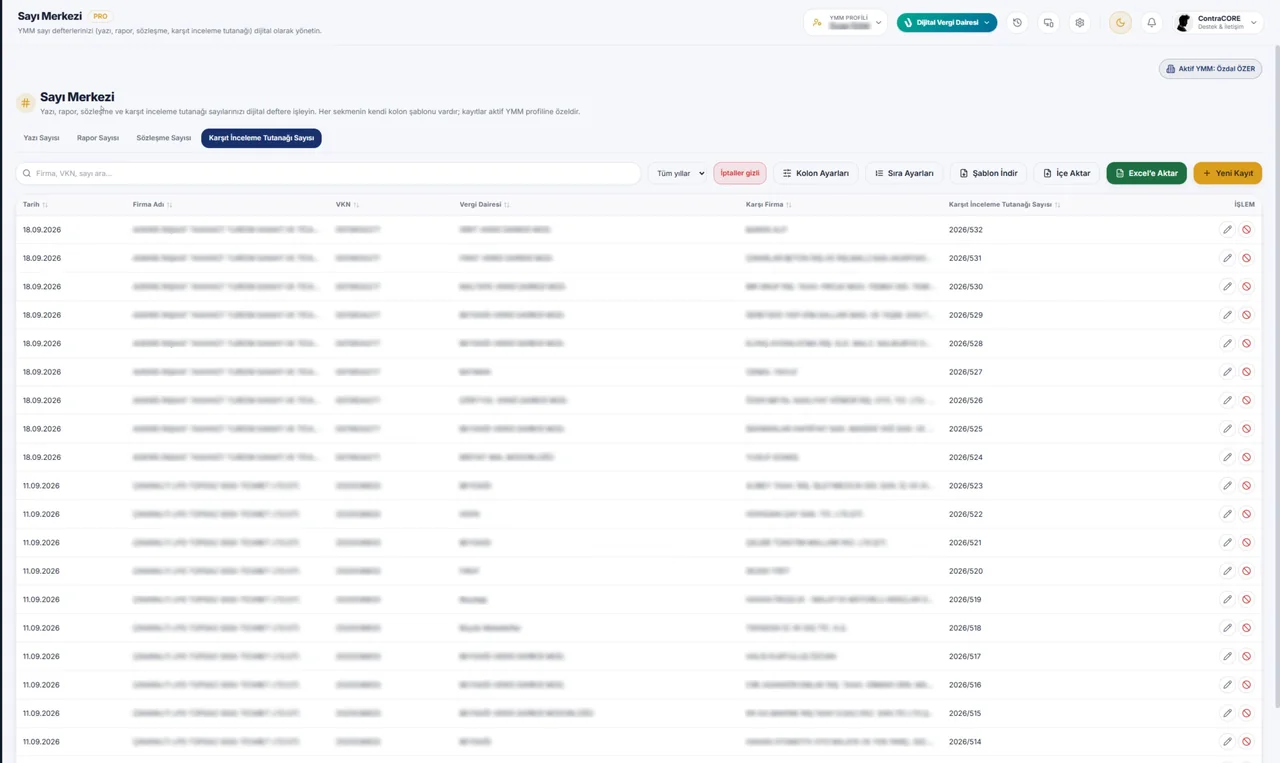The image size is (1280, 763).
Task: Toggle the İptaller gizli filter
Action: (x=740, y=173)
